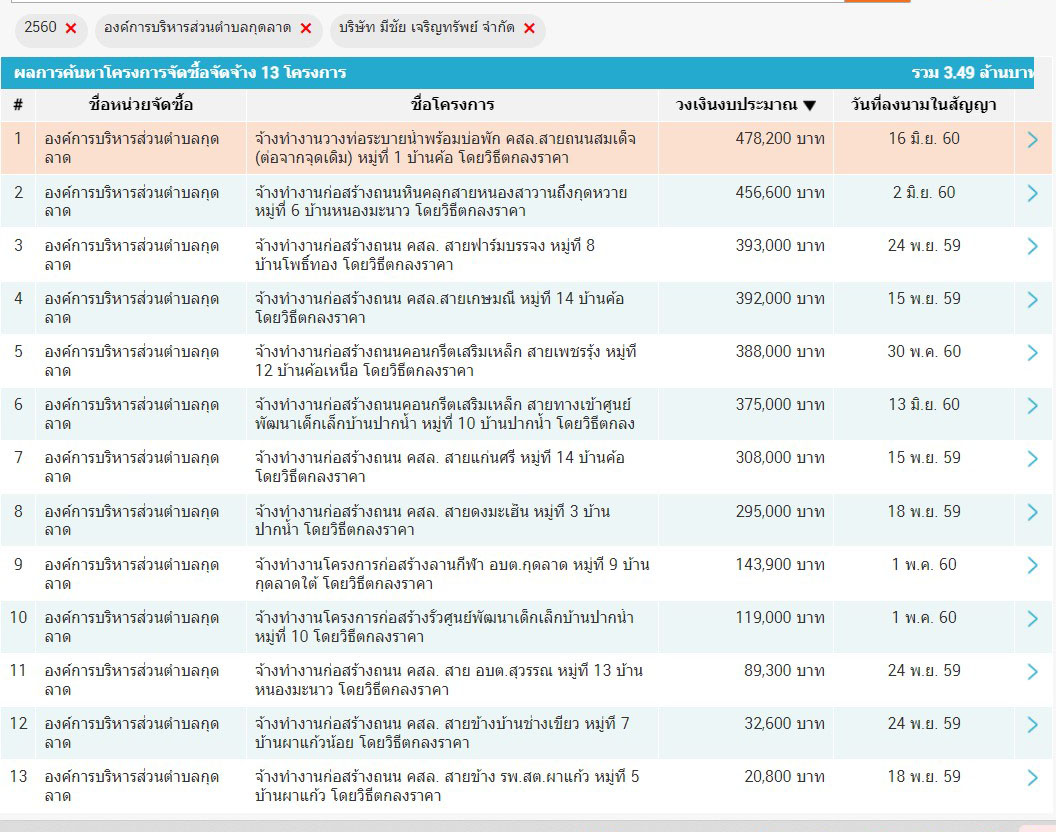Open details arrow for project row 1
Image resolution: width=1056 pixels, height=832 pixels.
1033,140
